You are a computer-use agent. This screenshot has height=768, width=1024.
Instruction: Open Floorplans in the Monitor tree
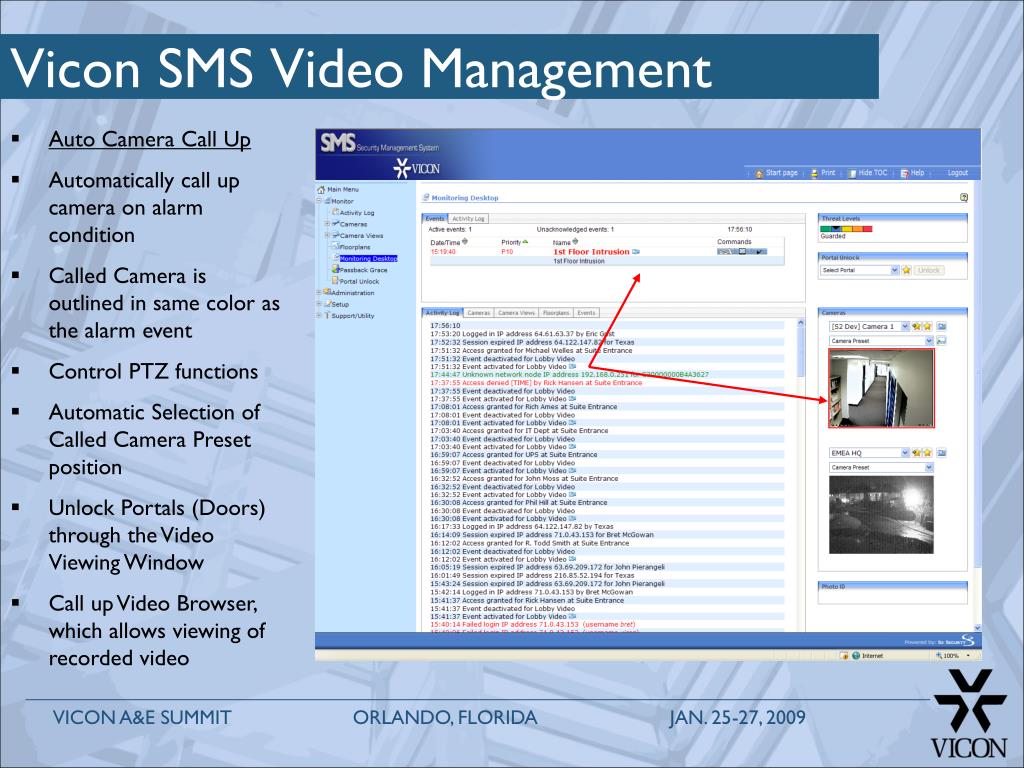pos(355,247)
